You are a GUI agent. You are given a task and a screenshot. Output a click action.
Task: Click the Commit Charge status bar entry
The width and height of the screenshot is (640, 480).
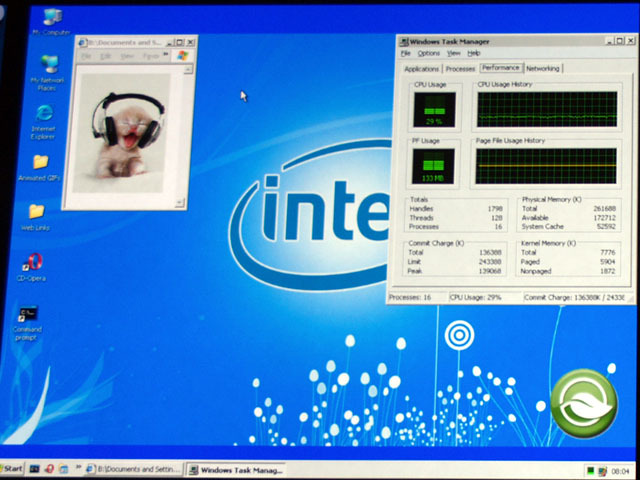pyautogui.click(x=574, y=298)
